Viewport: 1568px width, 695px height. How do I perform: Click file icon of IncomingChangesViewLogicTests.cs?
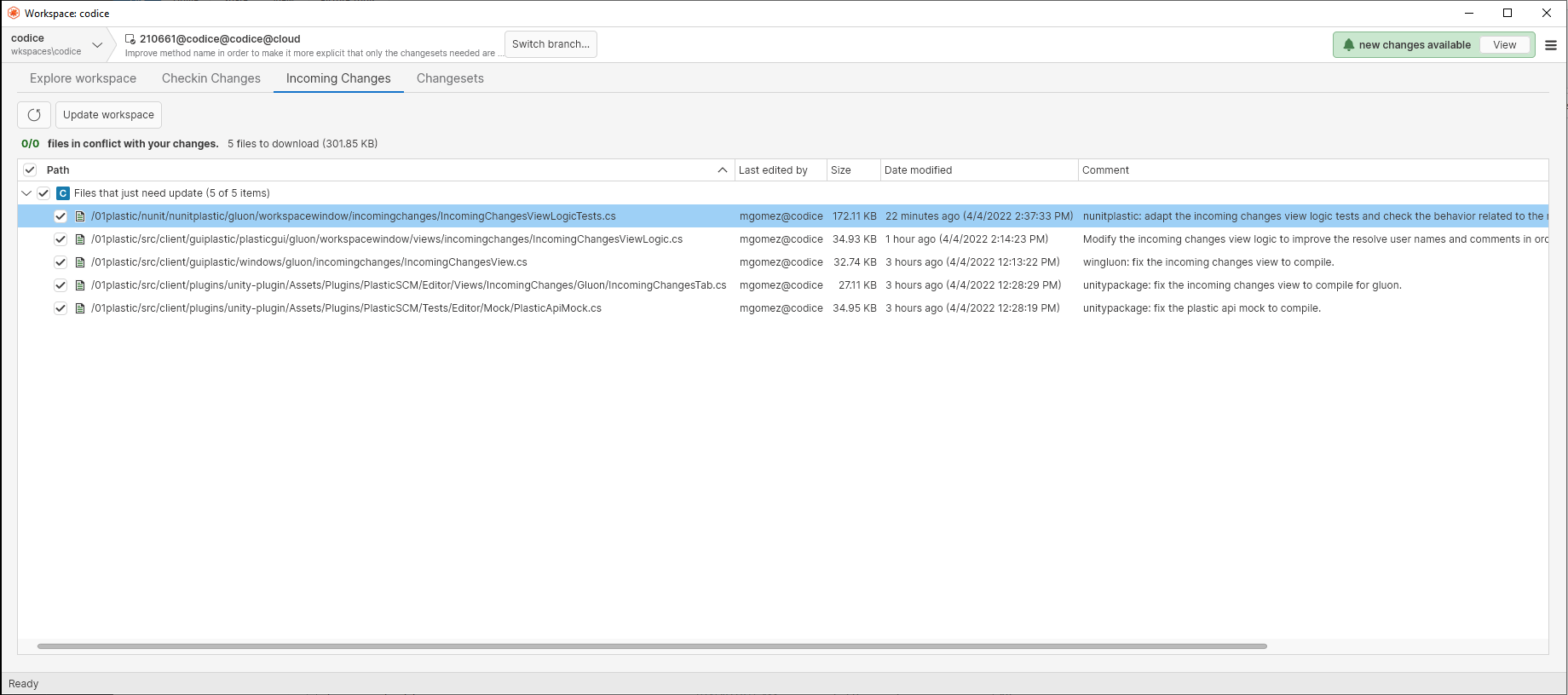pyautogui.click(x=80, y=216)
